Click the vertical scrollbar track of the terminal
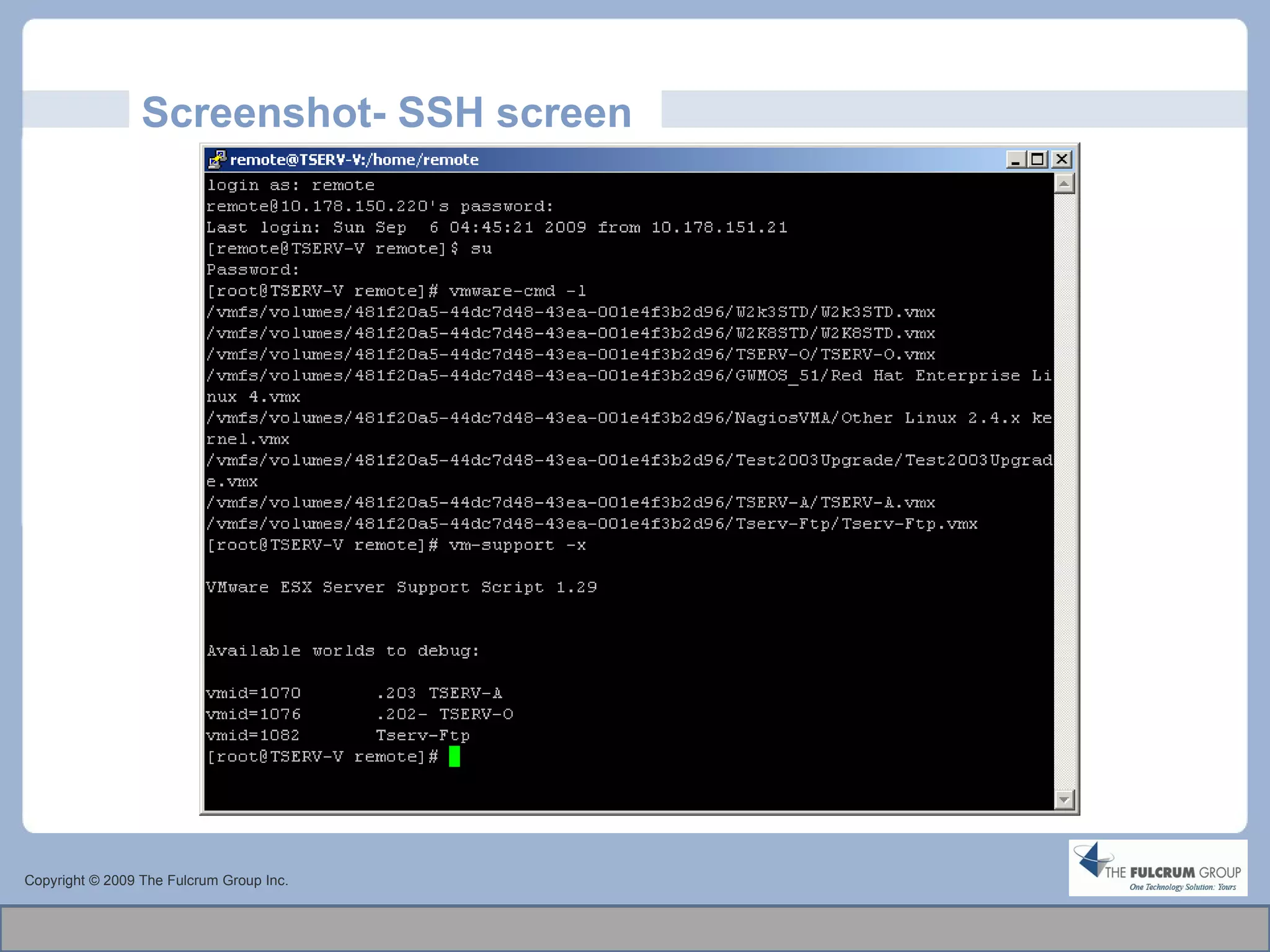This screenshot has width=1270, height=952. pos(1064,491)
